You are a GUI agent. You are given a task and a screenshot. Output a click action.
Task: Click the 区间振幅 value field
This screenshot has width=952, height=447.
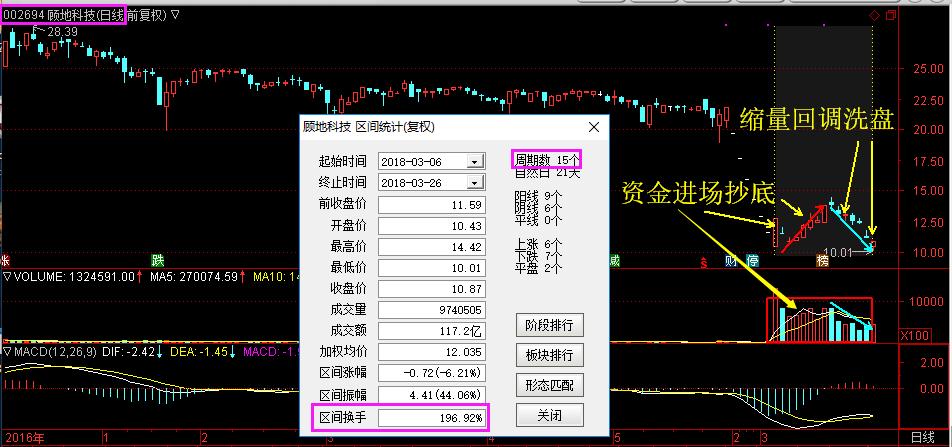pyautogui.click(x=432, y=394)
